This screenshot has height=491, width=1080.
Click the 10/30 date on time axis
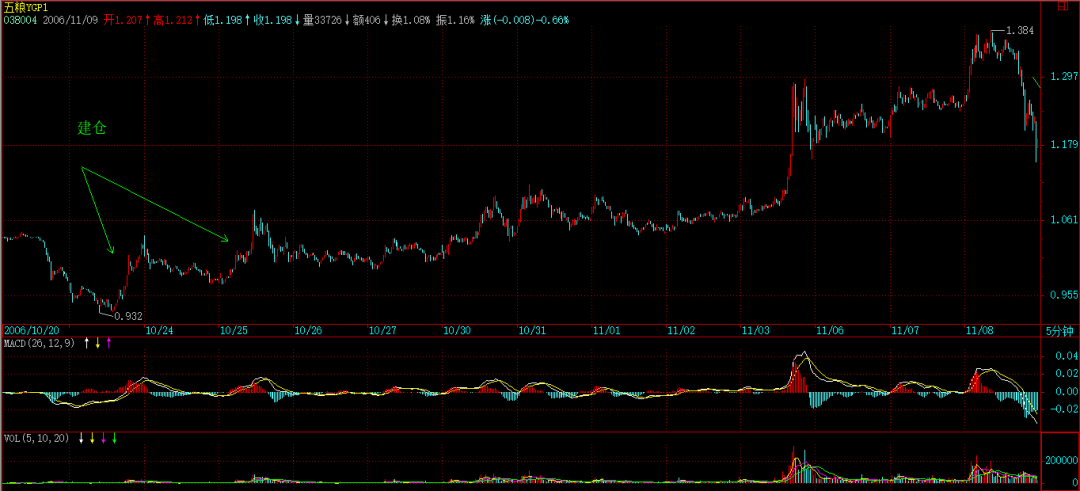tap(457, 331)
